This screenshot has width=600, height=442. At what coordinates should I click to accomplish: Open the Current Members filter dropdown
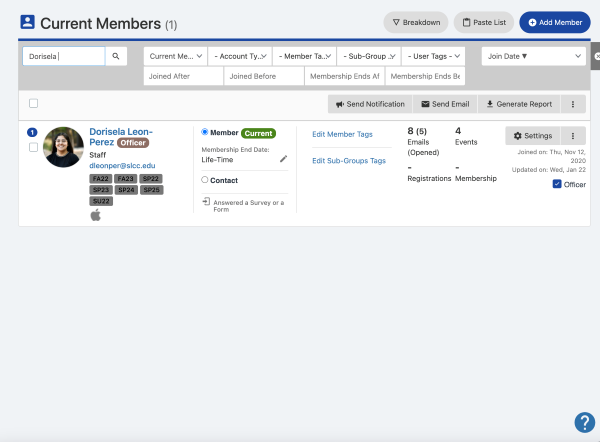(176, 56)
